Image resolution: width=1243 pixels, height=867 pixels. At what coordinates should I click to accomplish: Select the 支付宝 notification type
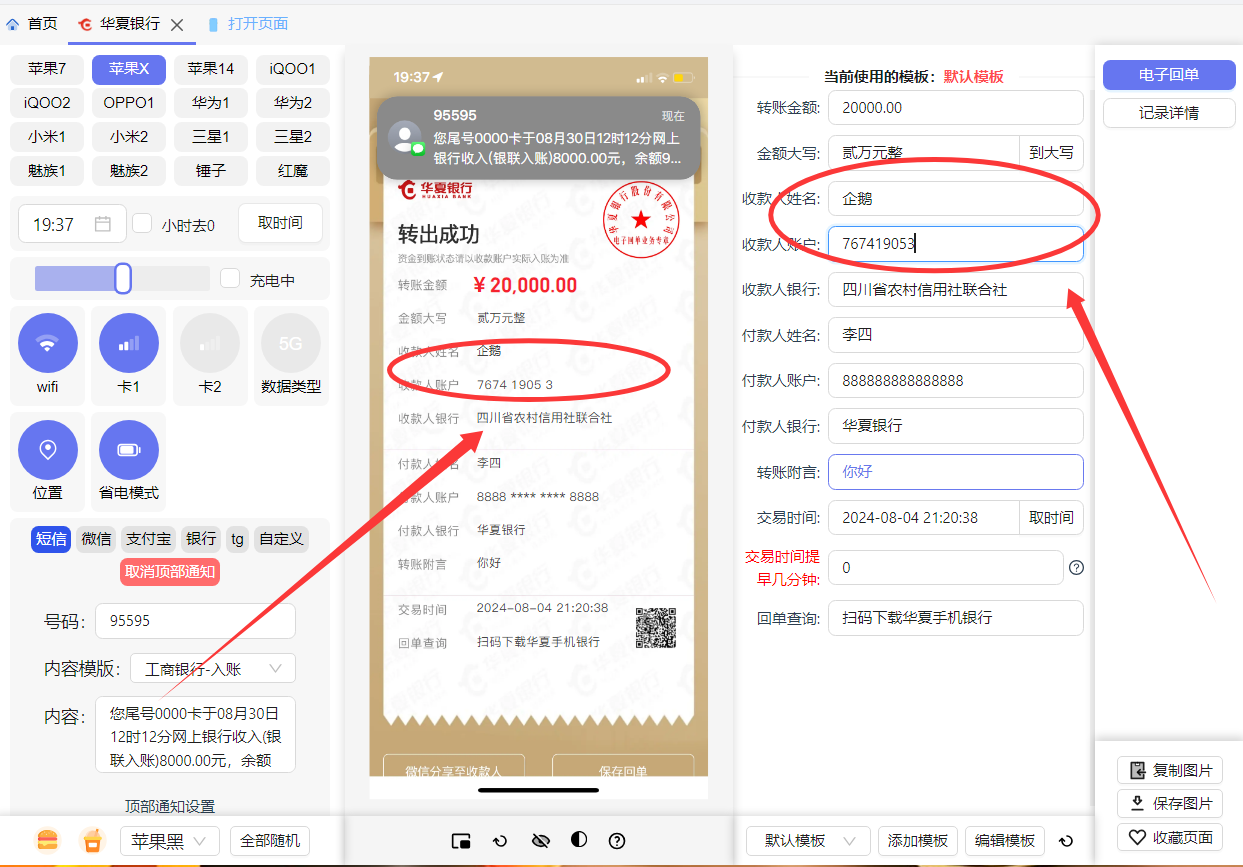point(149,539)
